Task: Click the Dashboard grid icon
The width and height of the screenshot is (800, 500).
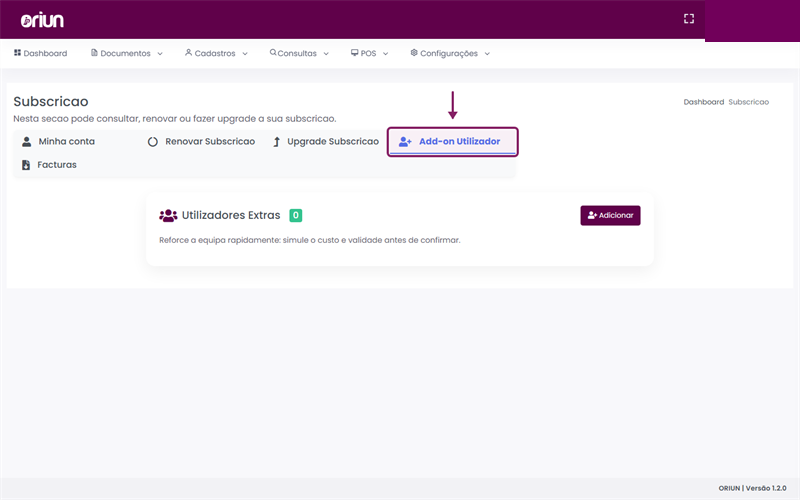Action: tap(17, 53)
